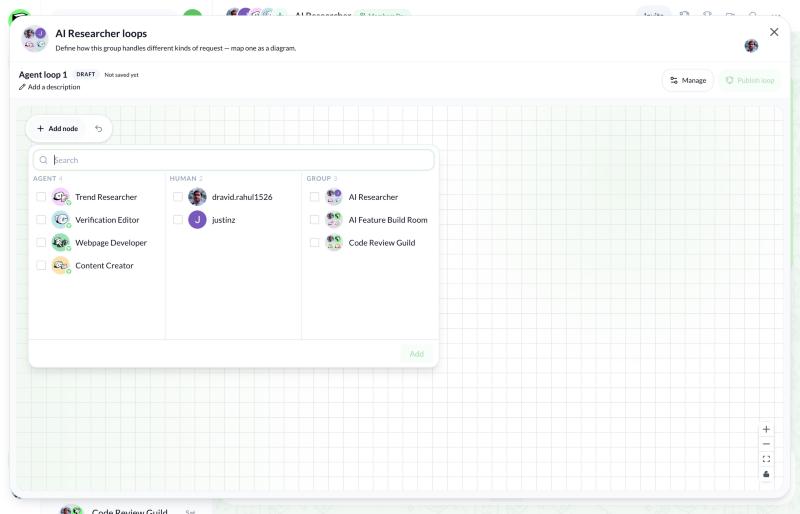Click the AGENT column header
Image resolution: width=800 pixels, height=514 pixels.
point(44,179)
